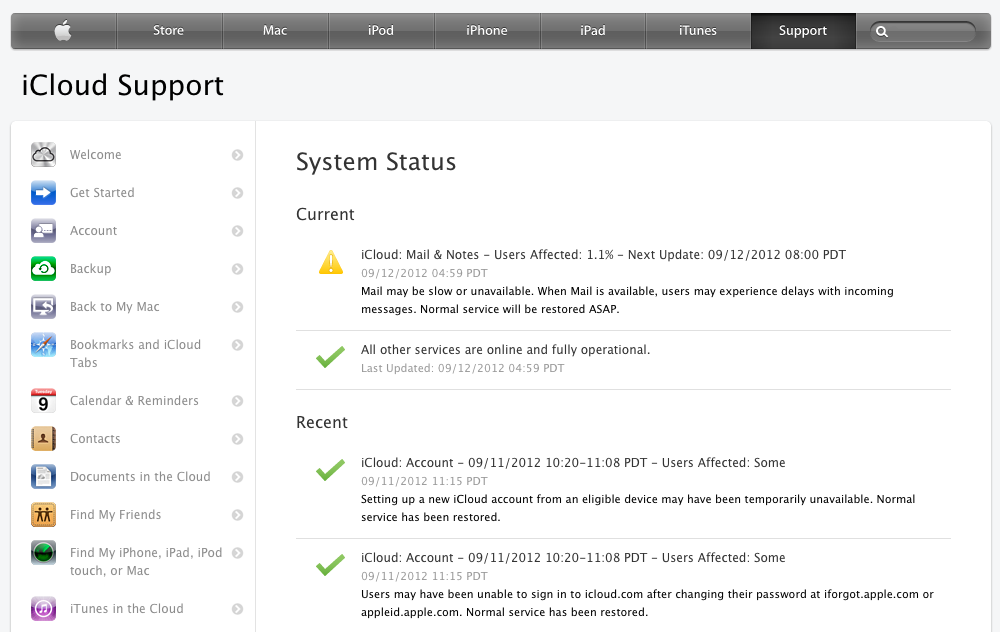Open Back to My Mac link
The width and height of the screenshot is (1000, 632).
[115, 307]
